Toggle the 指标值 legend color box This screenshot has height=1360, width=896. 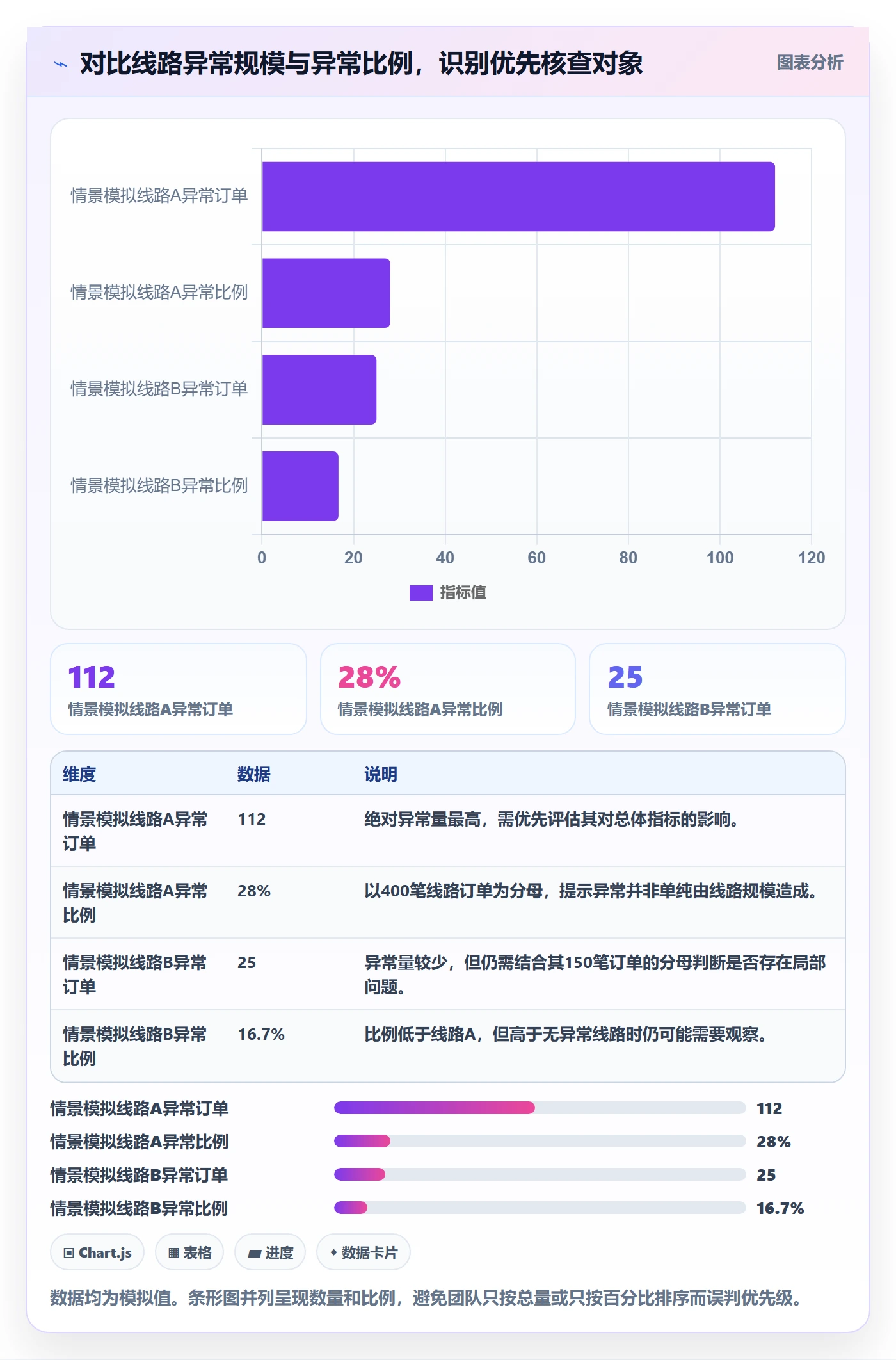421,593
